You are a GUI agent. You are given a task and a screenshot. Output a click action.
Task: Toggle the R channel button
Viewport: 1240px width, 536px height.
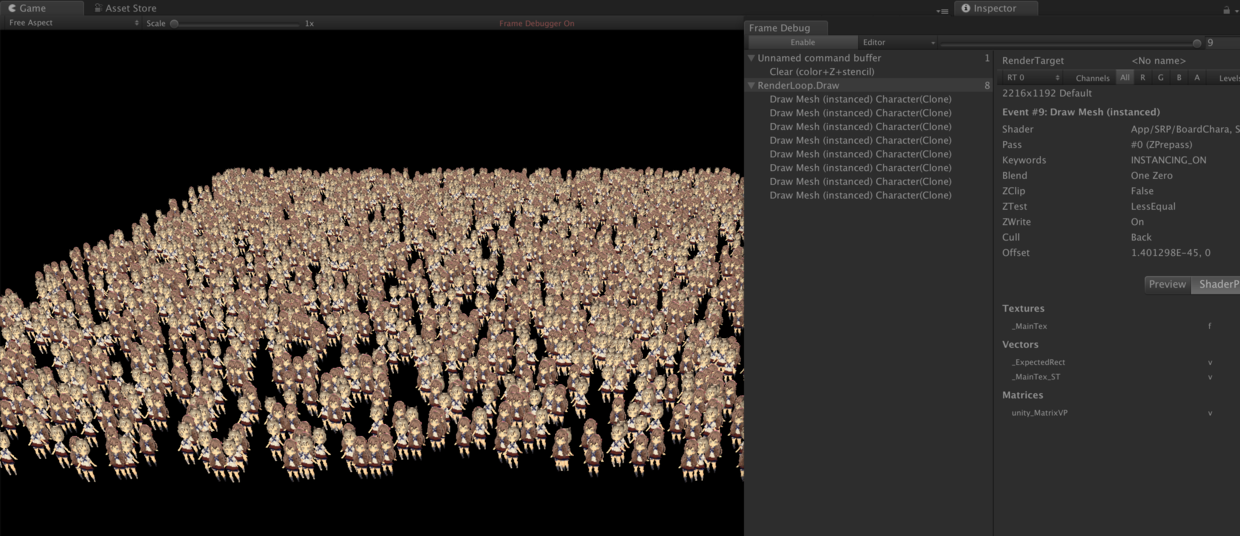(x=1143, y=77)
